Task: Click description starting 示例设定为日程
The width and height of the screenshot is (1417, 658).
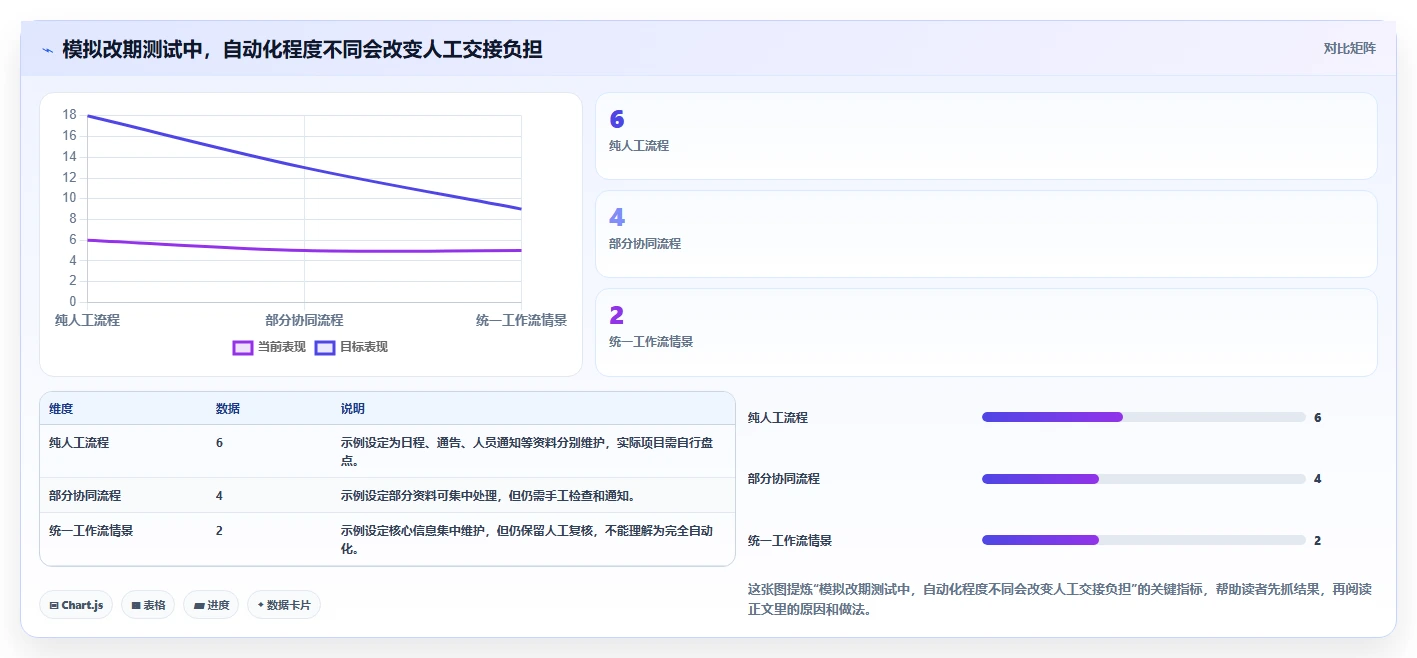Action: pos(527,451)
